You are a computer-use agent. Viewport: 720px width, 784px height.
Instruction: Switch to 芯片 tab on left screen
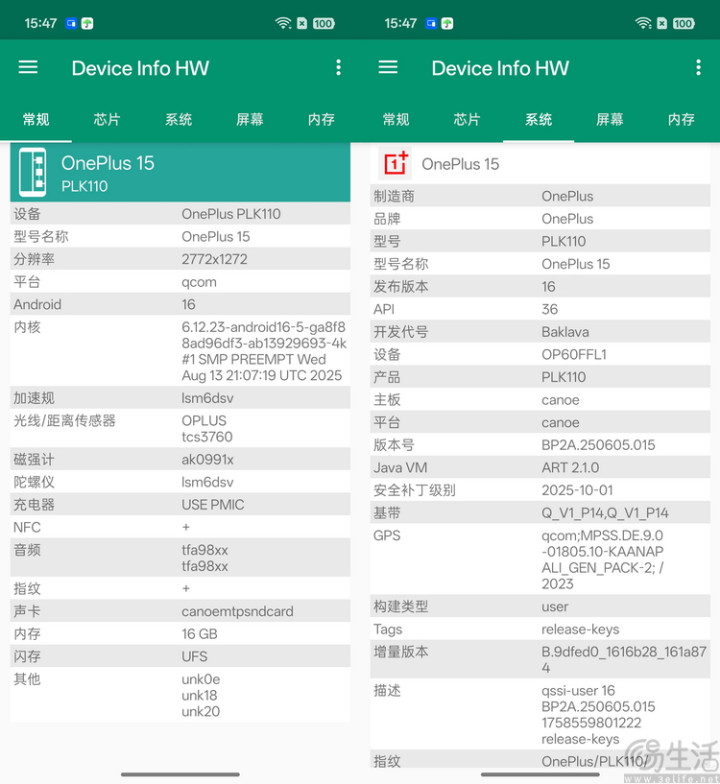[107, 119]
